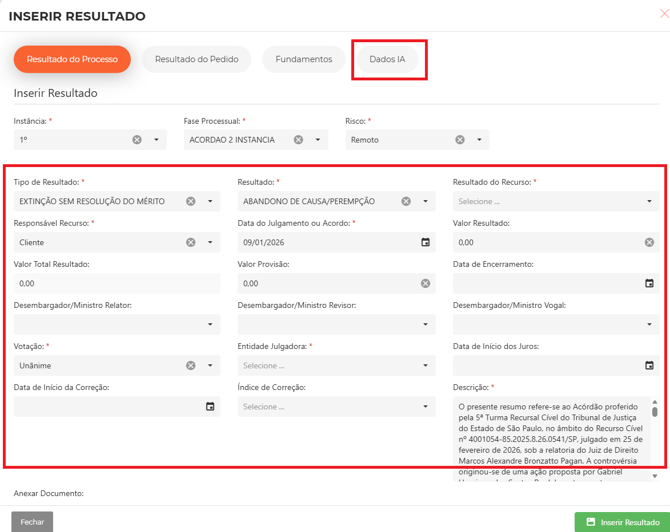Screen dimensions: 670x532
Task: Click the Valor Total Resultado input field
Action: (116, 284)
